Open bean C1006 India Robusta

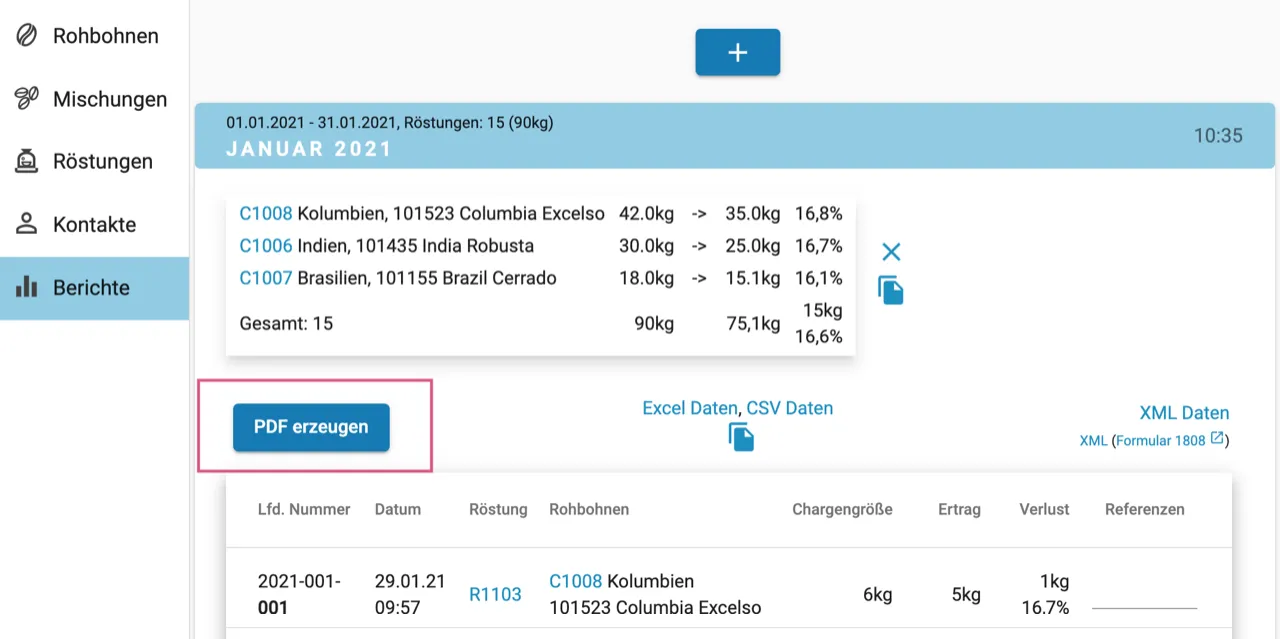click(x=265, y=245)
